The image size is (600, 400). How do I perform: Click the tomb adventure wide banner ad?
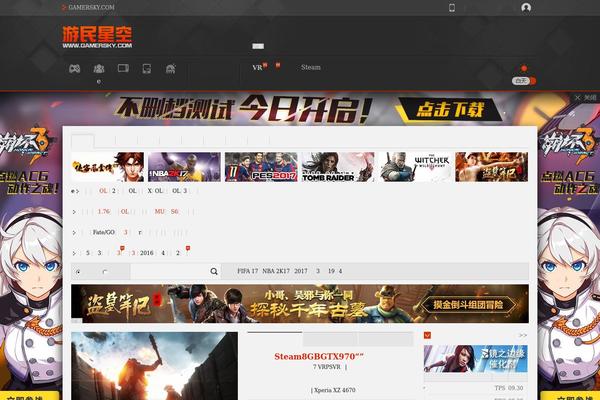pyautogui.click(x=300, y=304)
